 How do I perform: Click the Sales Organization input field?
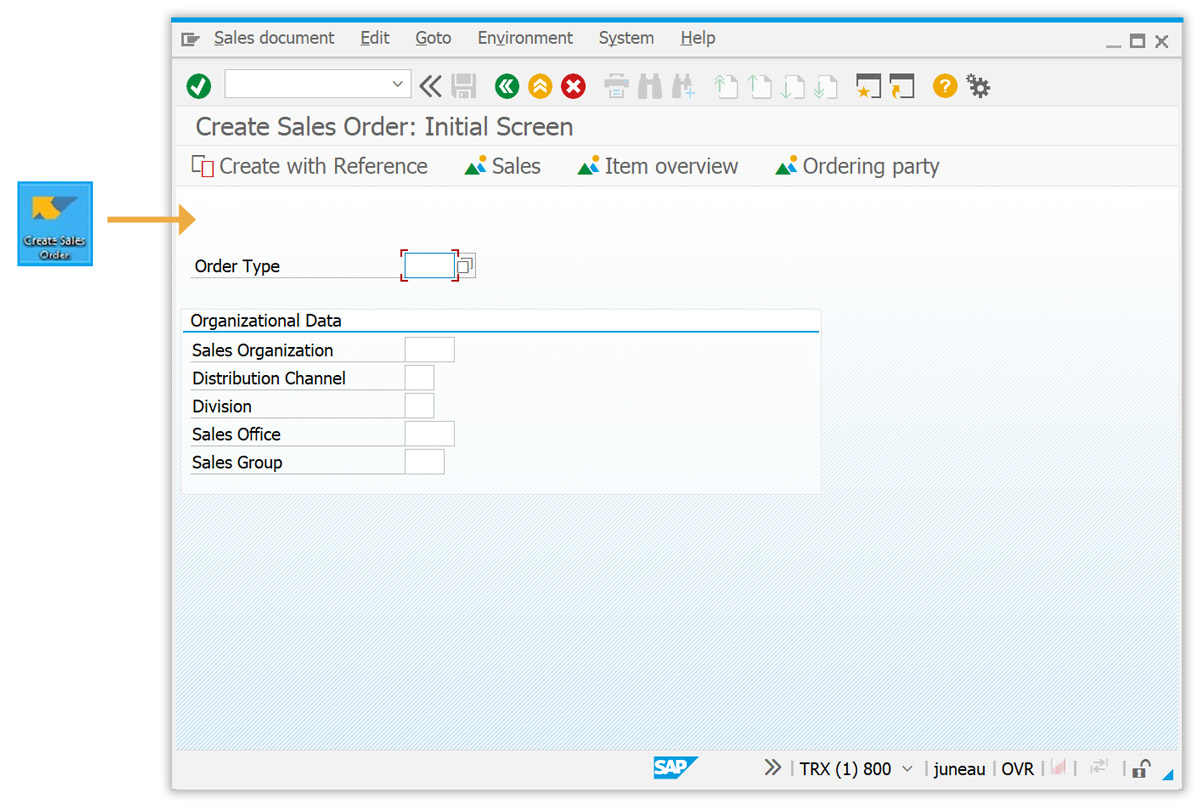(429, 350)
